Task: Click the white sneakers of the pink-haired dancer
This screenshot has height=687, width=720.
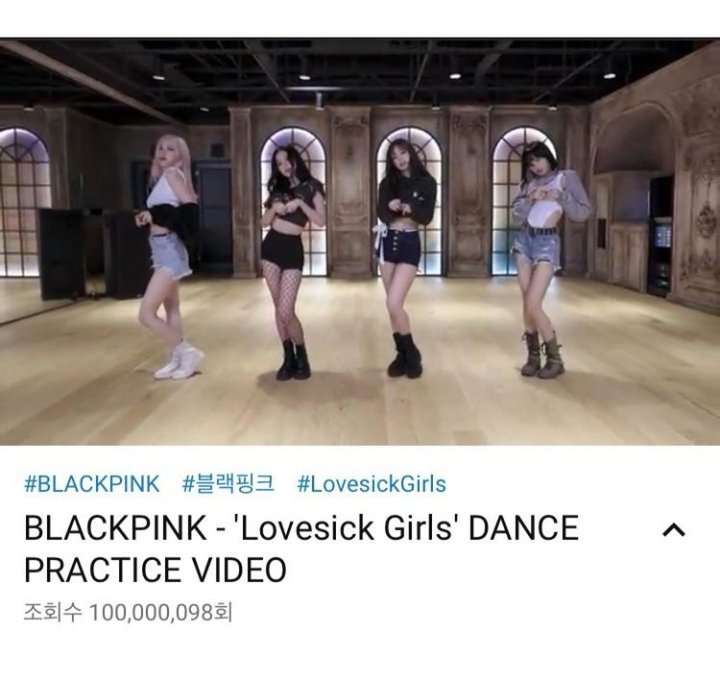Action: click(179, 360)
